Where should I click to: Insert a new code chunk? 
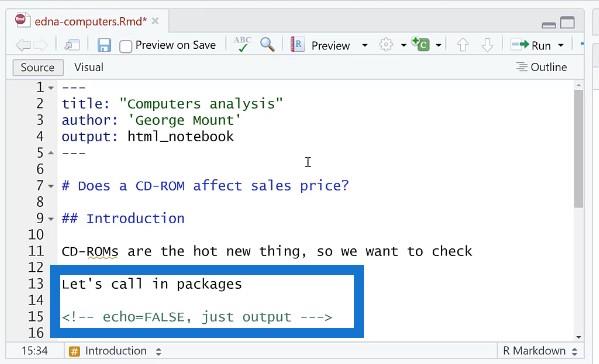pyautogui.click(x=421, y=45)
